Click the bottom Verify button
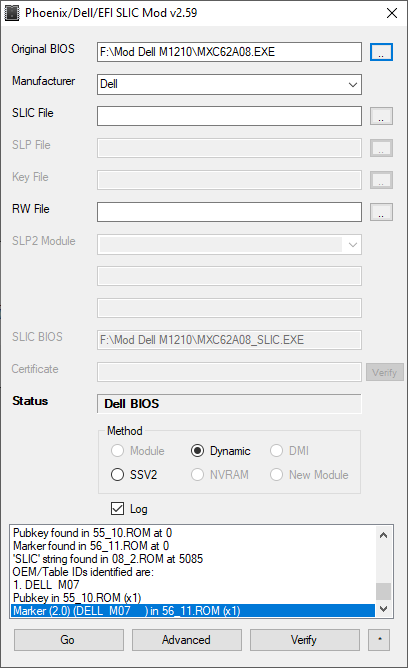 (305, 640)
